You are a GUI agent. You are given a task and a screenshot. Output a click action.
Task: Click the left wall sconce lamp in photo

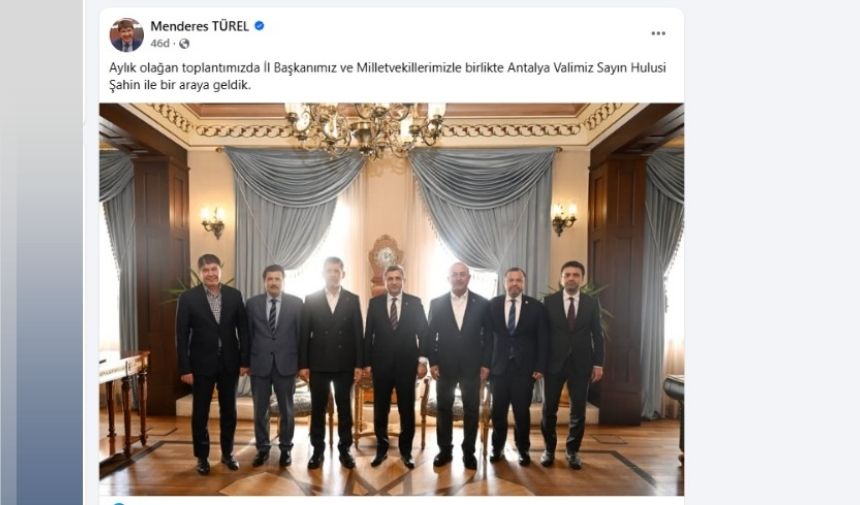coord(213,221)
